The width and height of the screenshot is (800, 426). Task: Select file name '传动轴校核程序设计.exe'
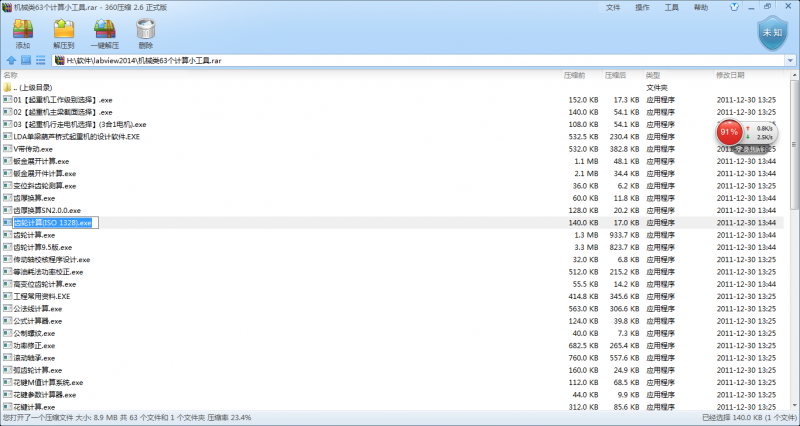coord(52,260)
